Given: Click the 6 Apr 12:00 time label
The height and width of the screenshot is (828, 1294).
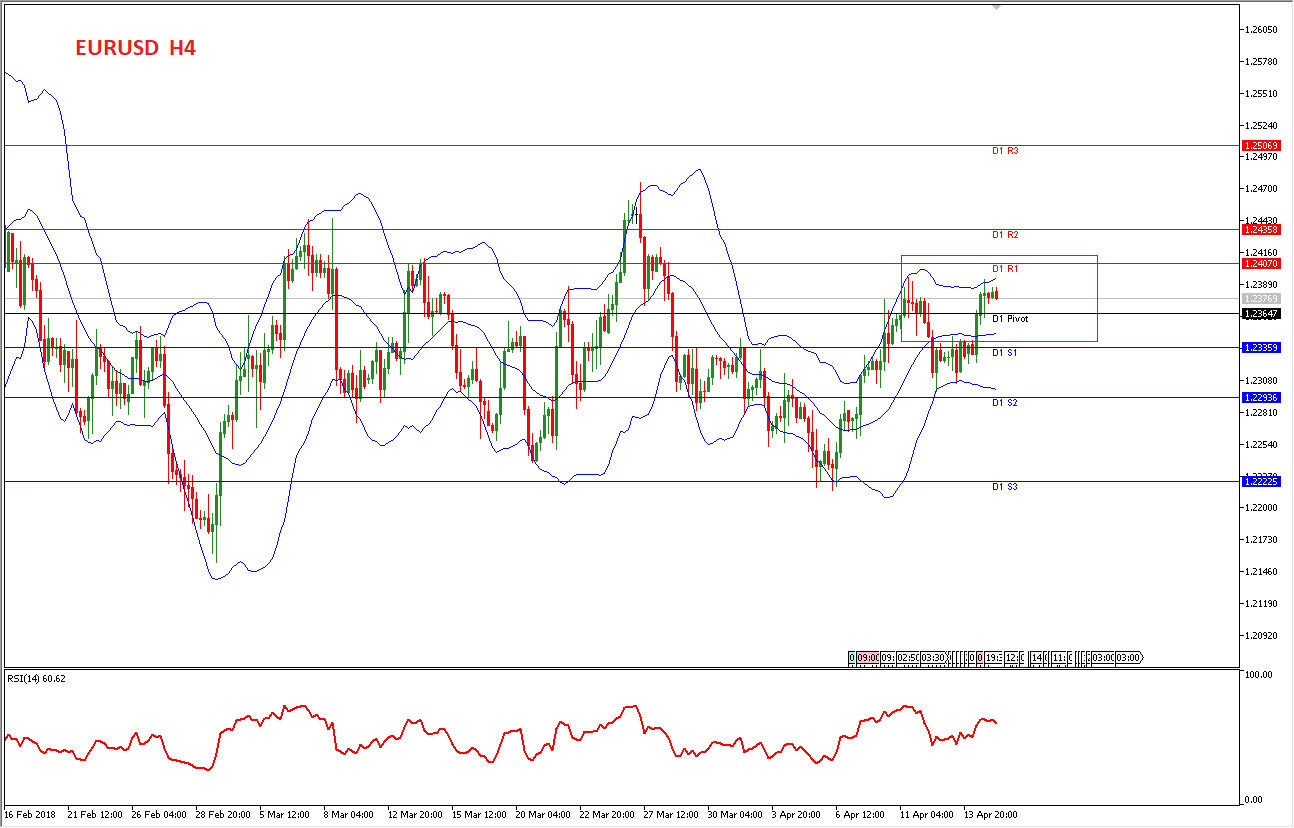Looking at the screenshot, I should [x=861, y=814].
